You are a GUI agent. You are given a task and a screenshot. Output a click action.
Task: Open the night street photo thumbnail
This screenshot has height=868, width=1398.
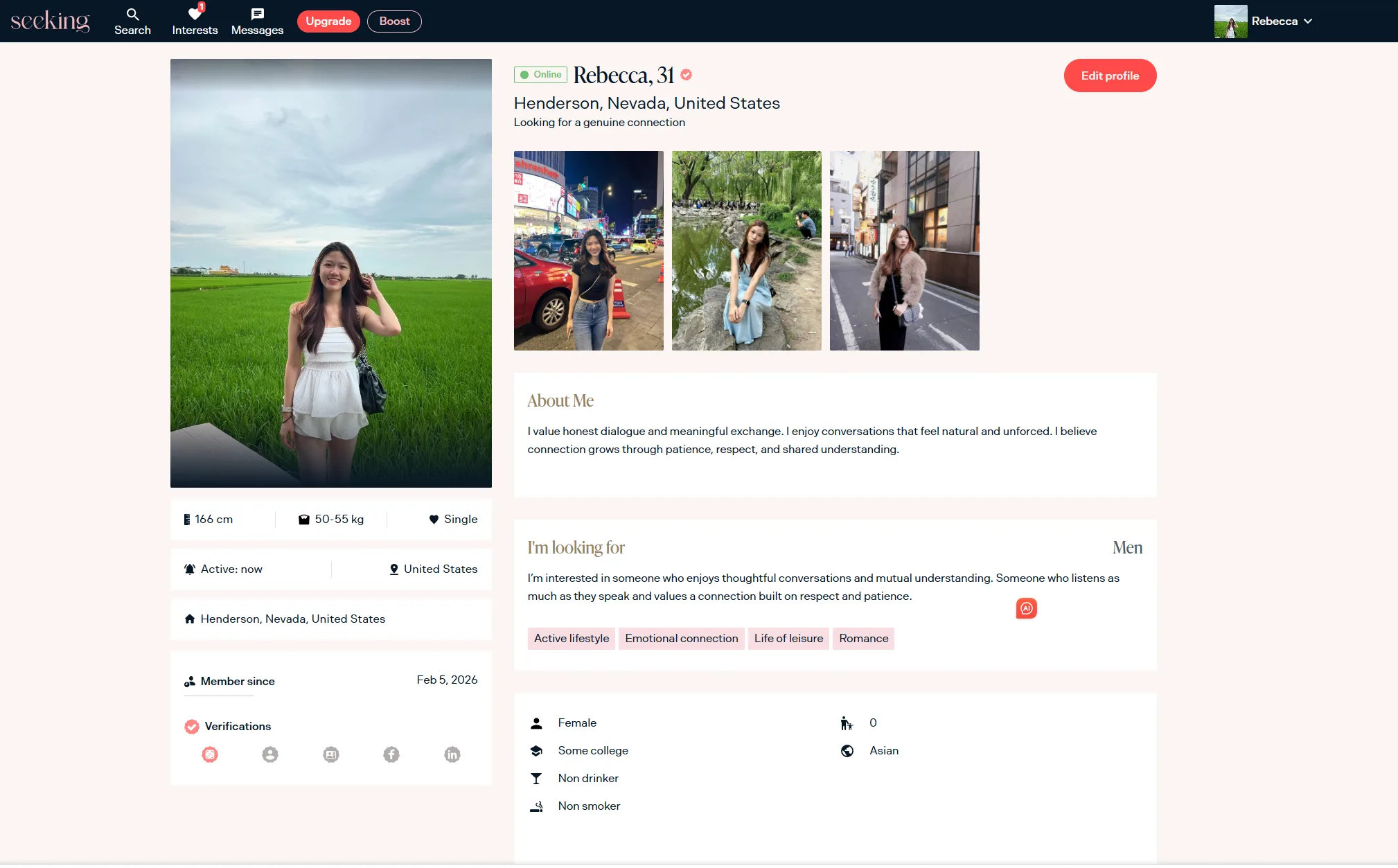[x=588, y=251]
